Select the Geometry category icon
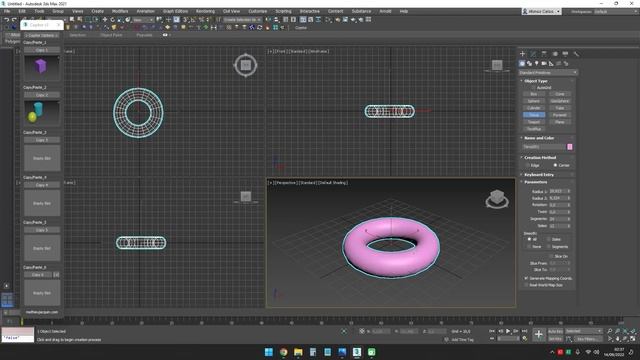The width and height of the screenshot is (640, 360). (x=522, y=63)
